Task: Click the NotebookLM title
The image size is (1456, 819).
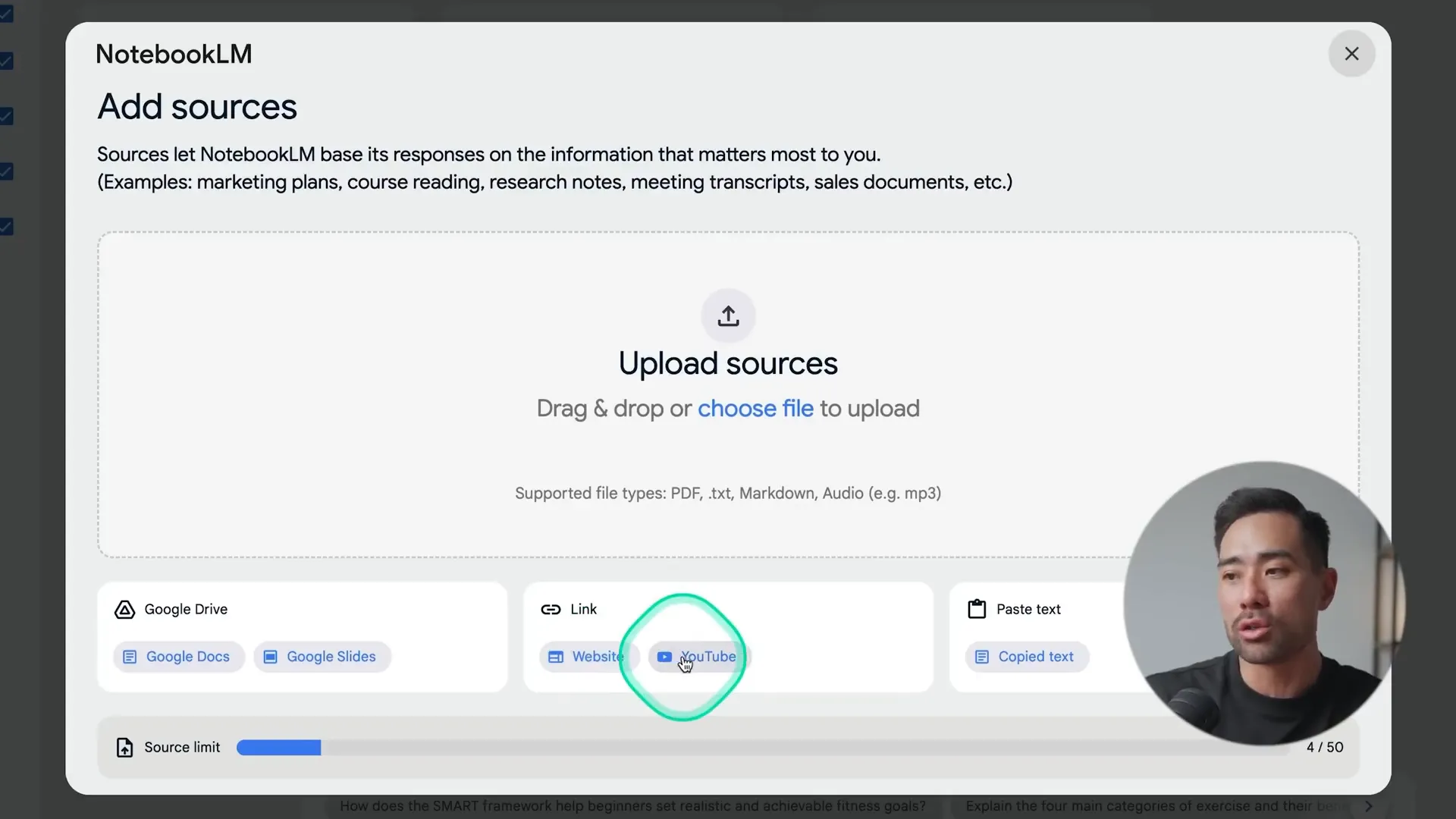Action: click(x=174, y=55)
